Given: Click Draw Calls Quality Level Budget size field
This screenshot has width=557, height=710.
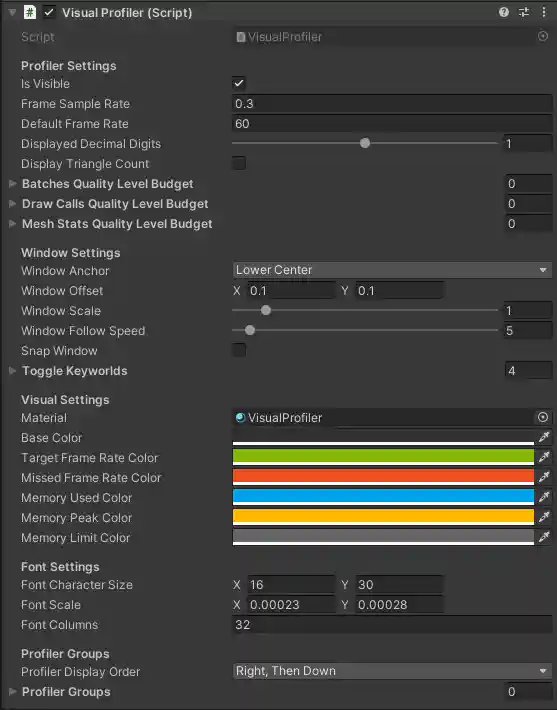Looking at the screenshot, I should [528, 204].
